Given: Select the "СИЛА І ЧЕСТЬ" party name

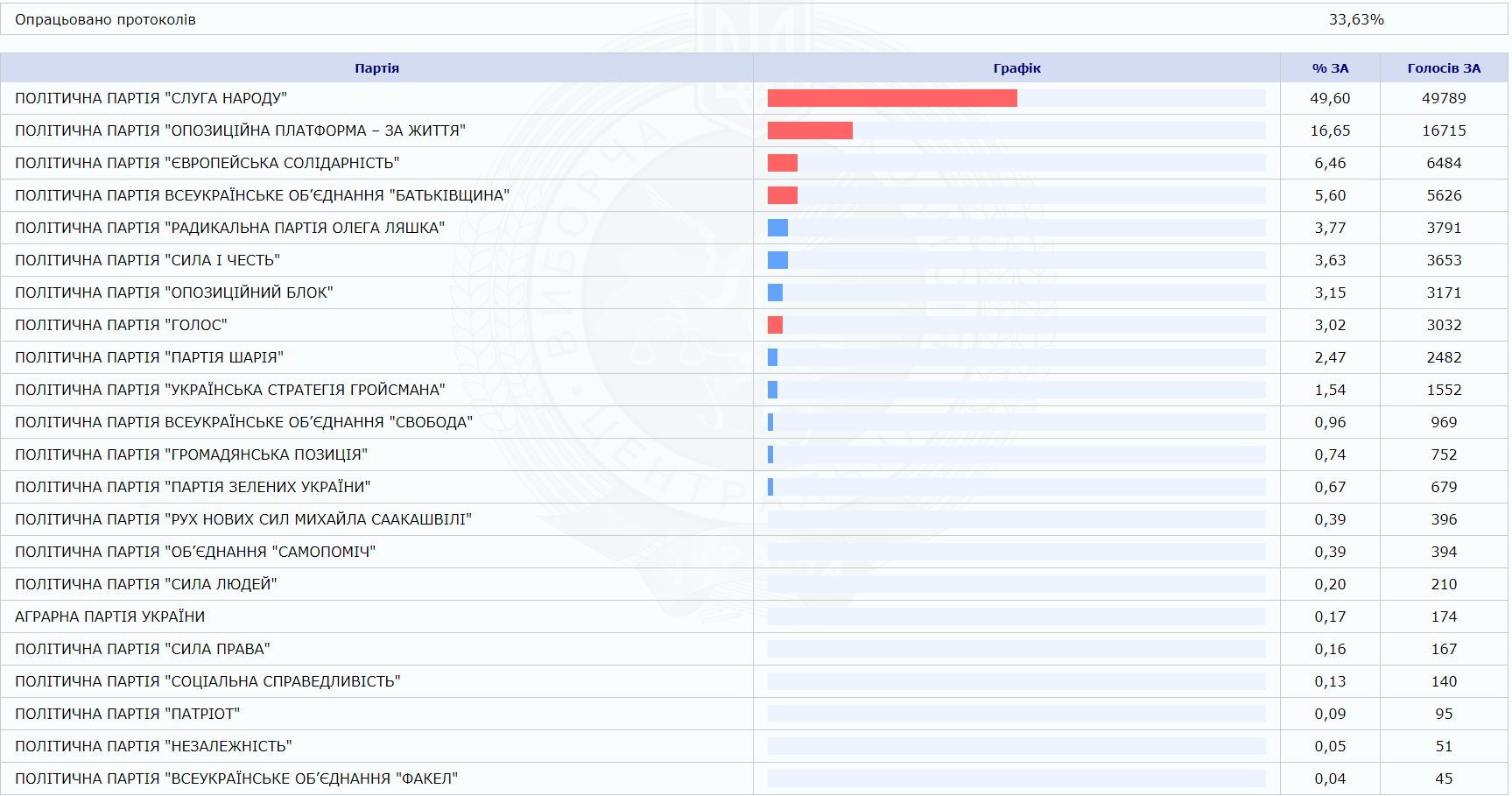Looking at the screenshot, I should (x=147, y=260).
